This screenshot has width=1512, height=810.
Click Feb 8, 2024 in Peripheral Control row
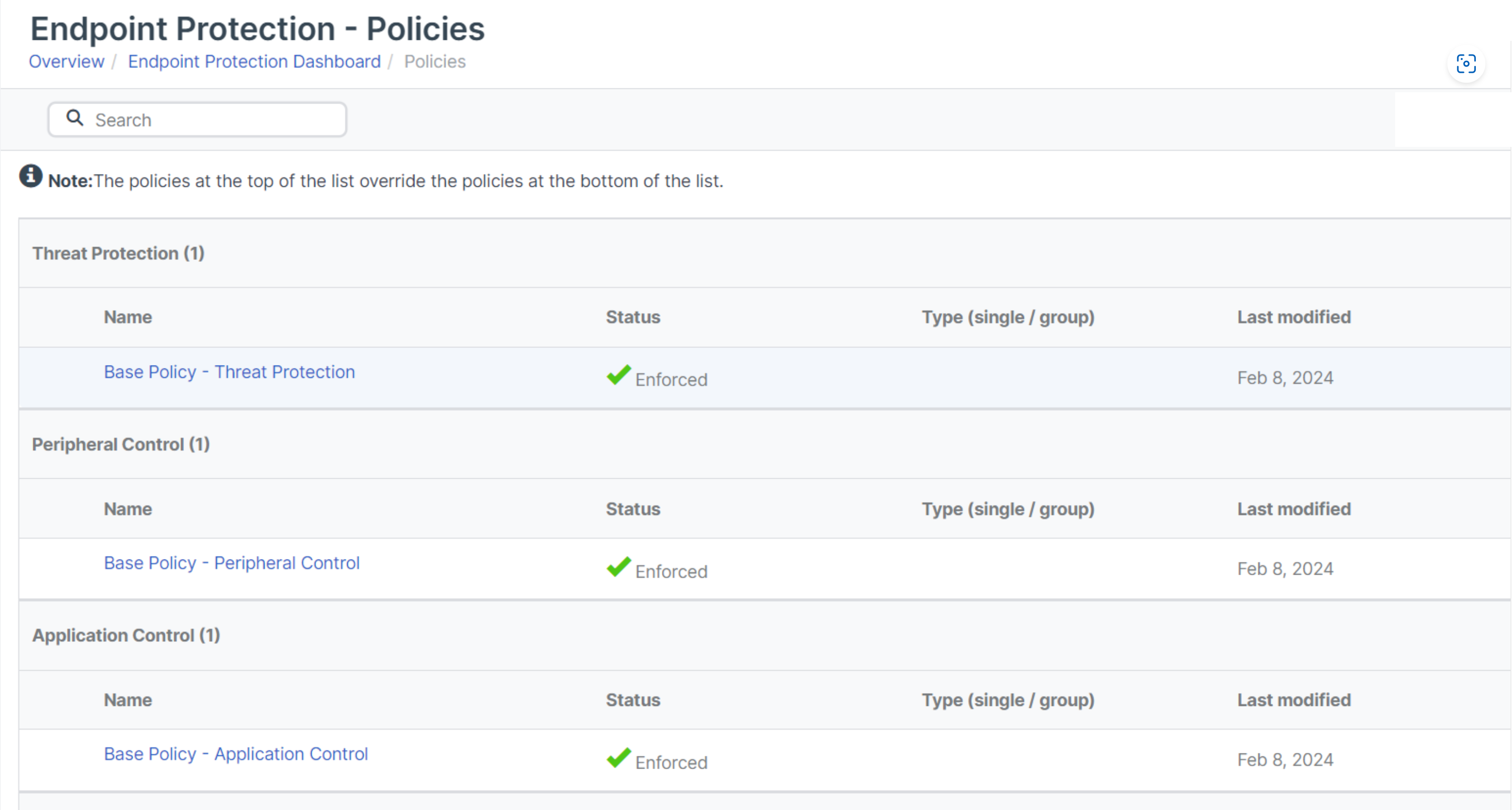[1285, 569]
